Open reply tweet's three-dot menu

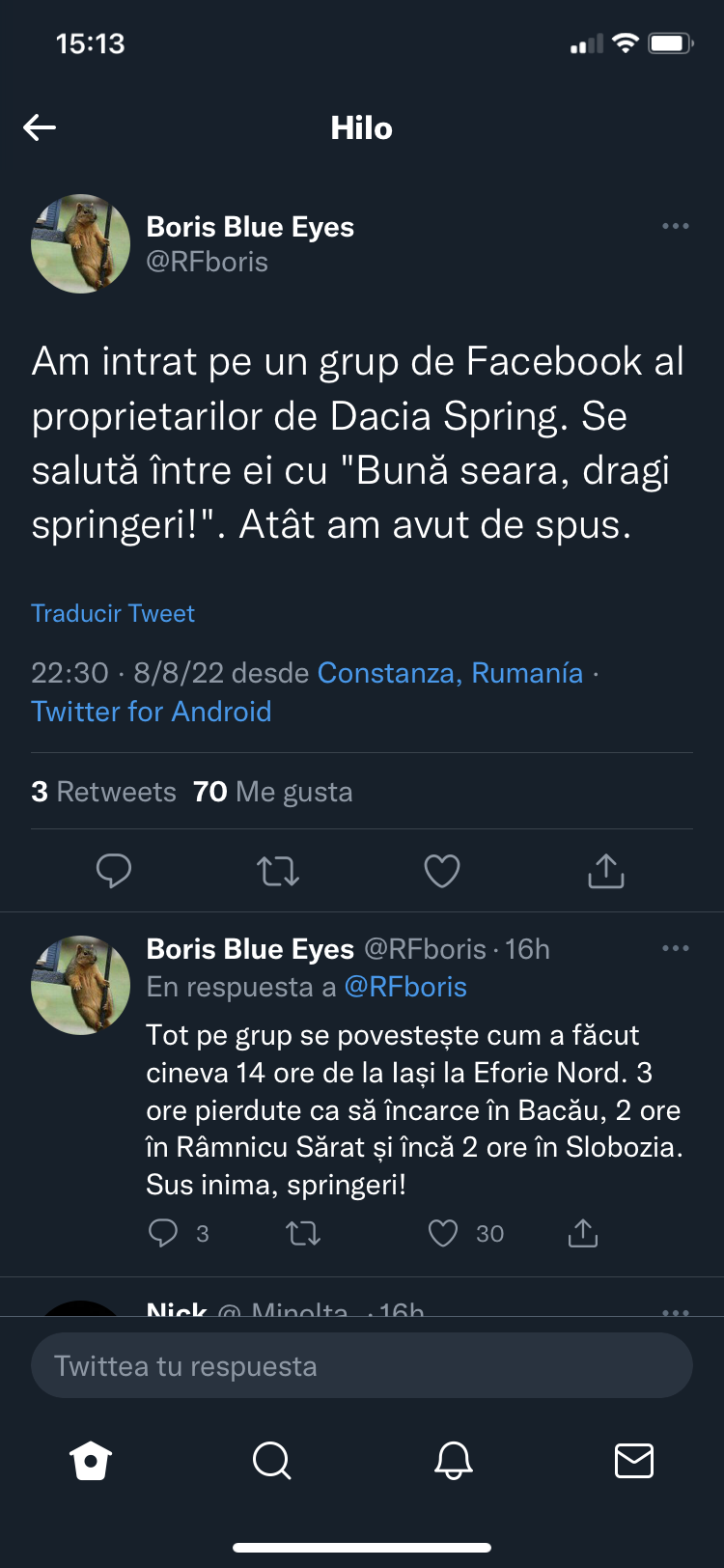click(x=675, y=948)
